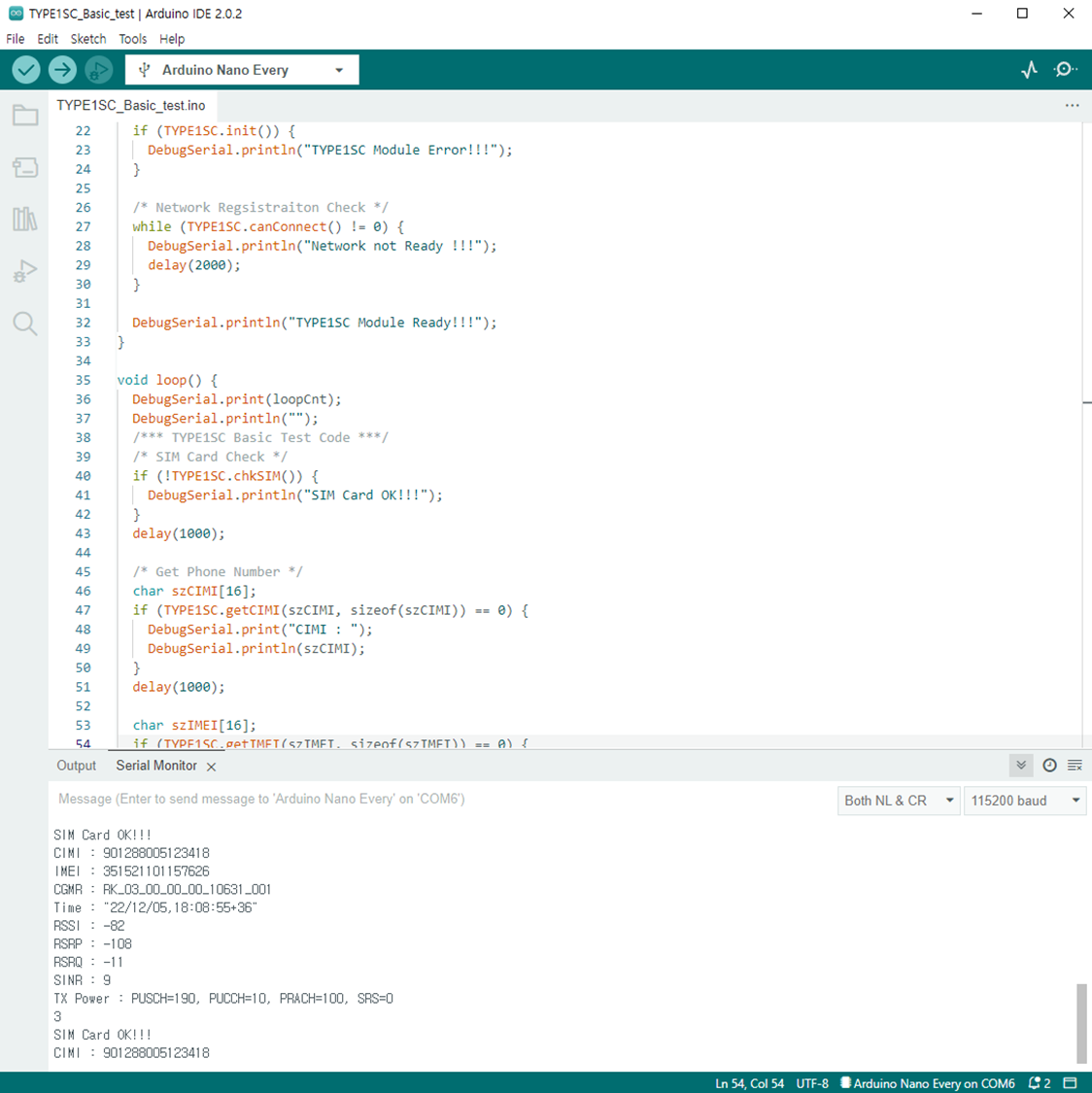Click the serial message input field
This screenshot has height=1093, width=1092.
pos(442,799)
